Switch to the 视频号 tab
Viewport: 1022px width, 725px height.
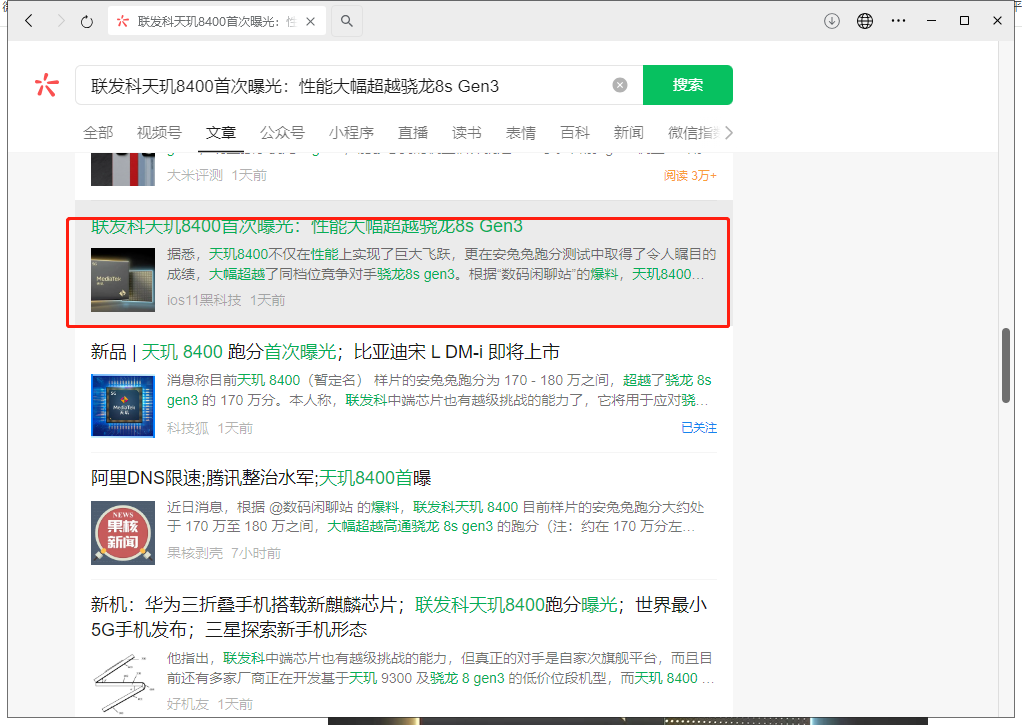[159, 133]
